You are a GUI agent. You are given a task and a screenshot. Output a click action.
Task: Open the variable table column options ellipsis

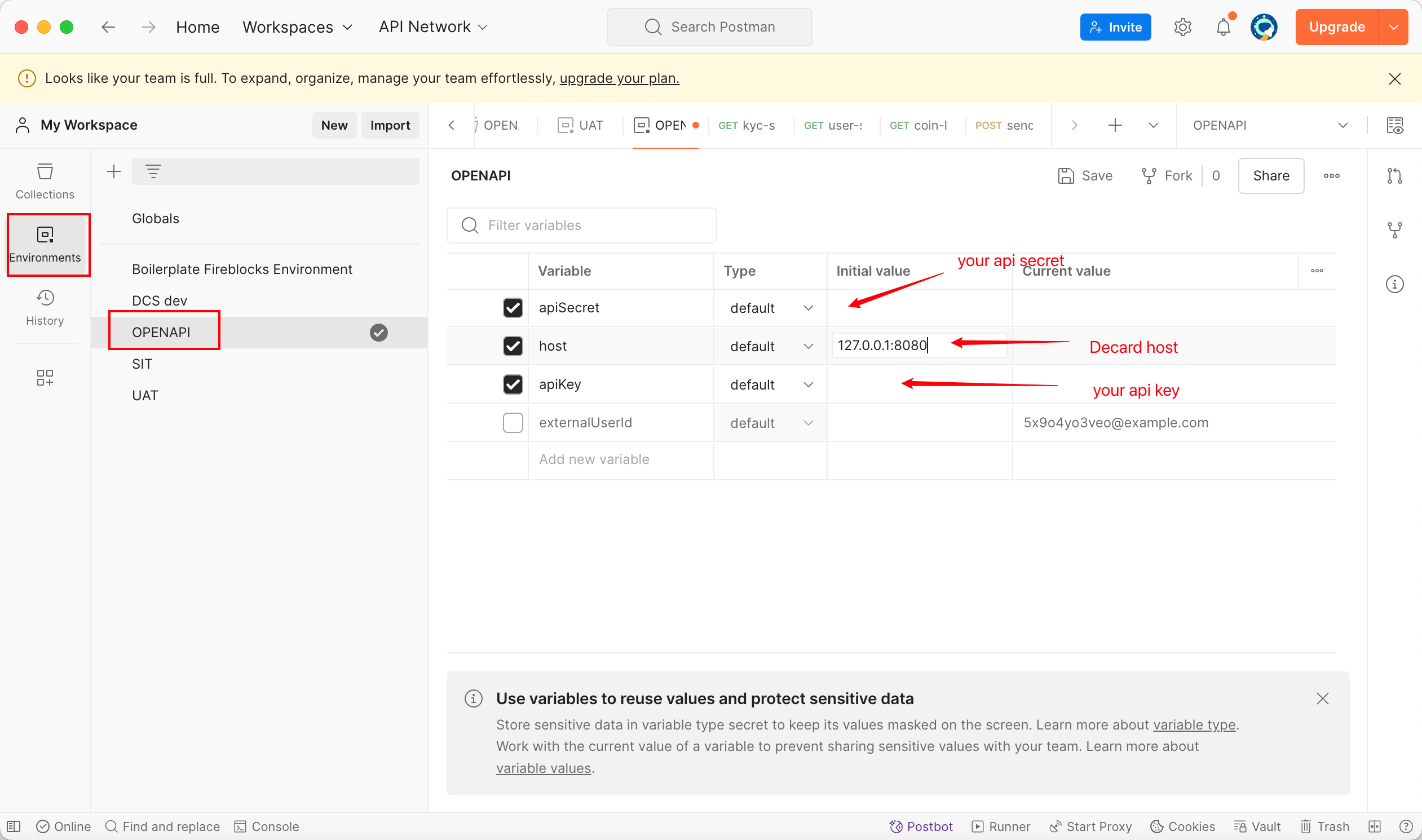coord(1317,271)
